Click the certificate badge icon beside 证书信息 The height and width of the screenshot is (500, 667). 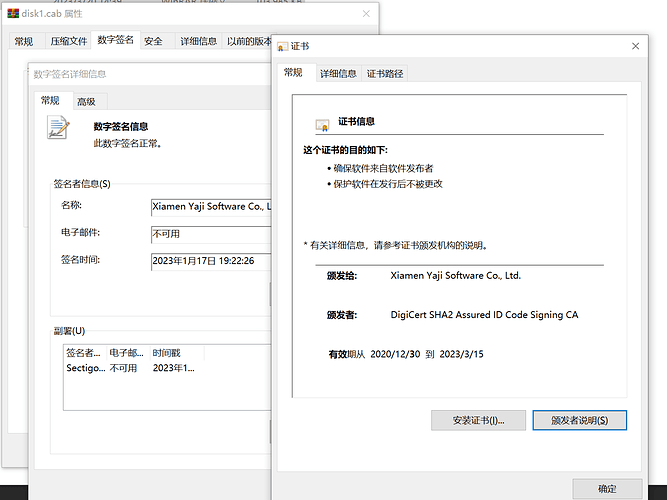[322, 125]
